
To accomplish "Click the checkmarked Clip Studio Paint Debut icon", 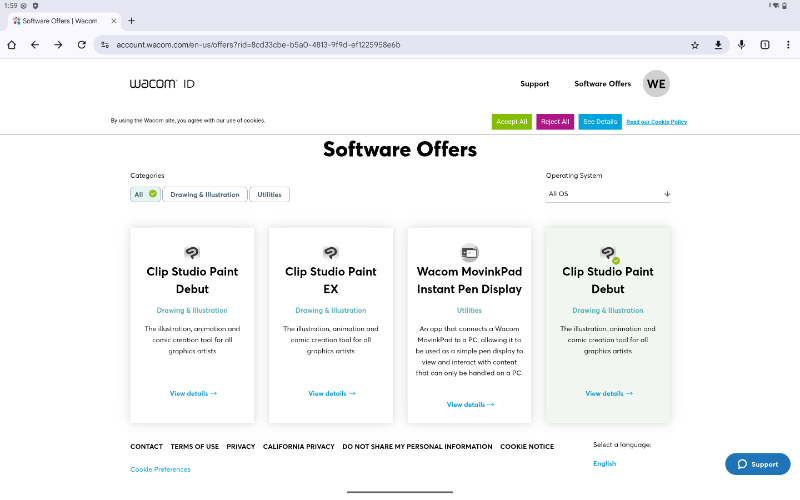I will [x=608, y=254].
